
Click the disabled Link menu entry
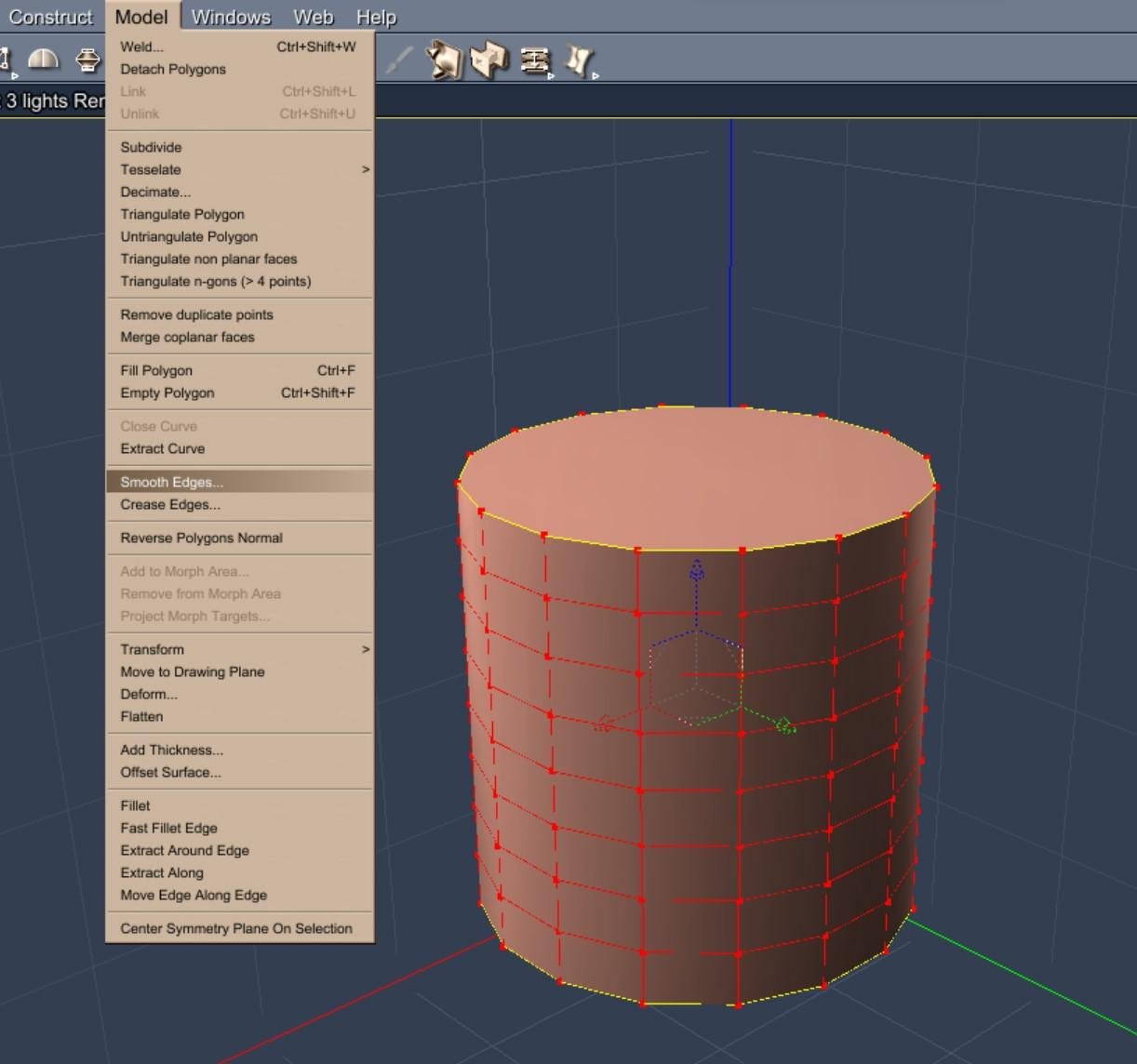pos(240,91)
